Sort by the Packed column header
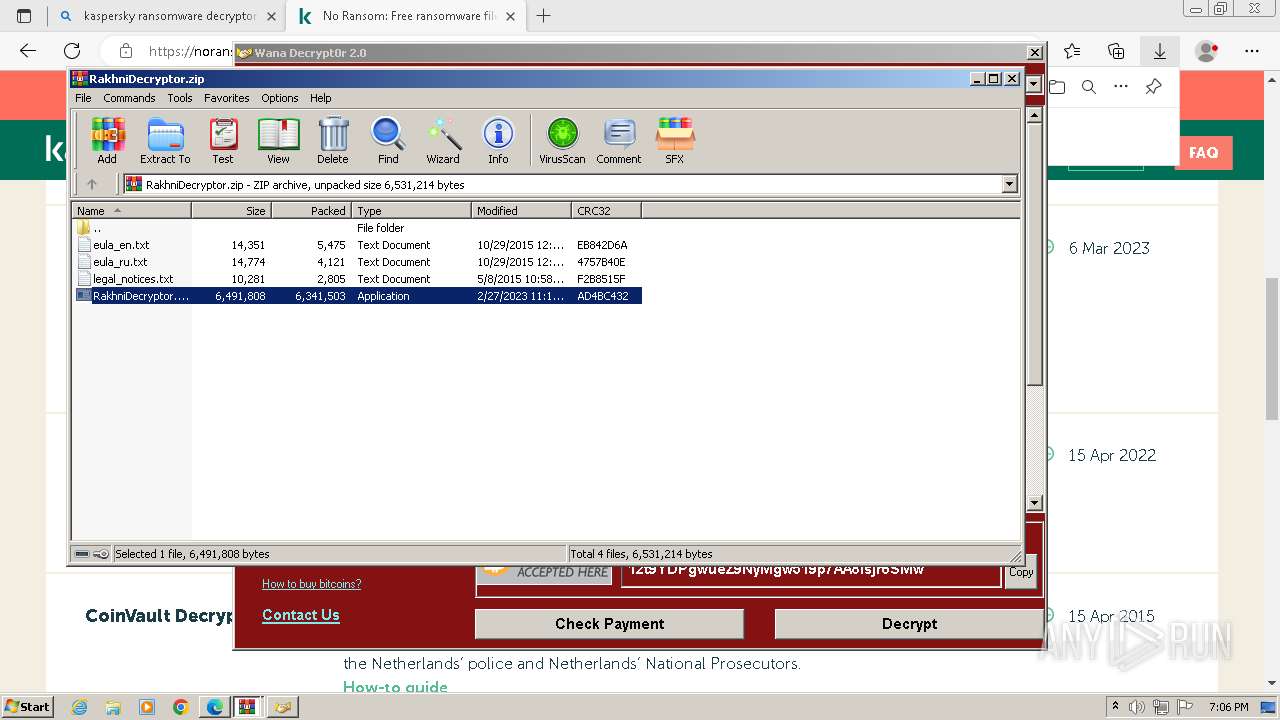 click(x=311, y=211)
